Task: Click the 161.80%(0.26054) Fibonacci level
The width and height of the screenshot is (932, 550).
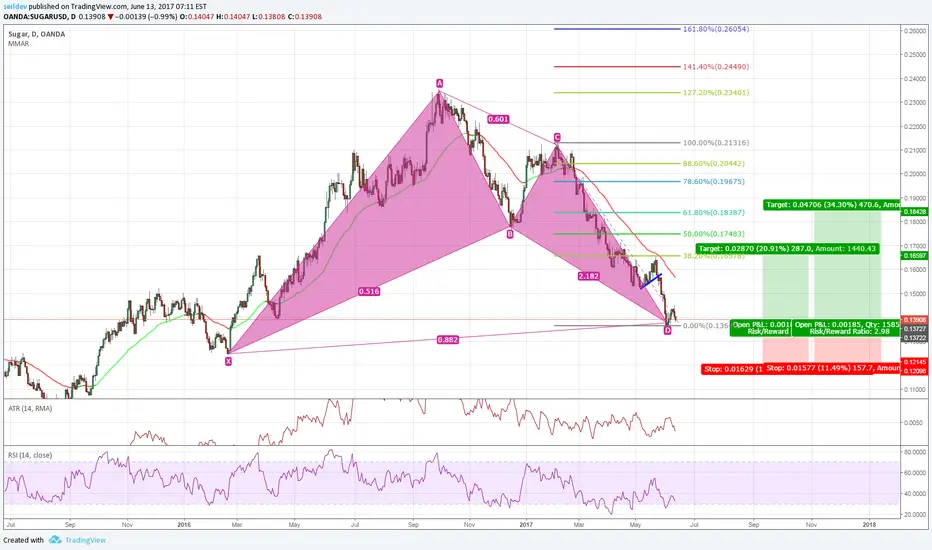Action: tap(716, 29)
